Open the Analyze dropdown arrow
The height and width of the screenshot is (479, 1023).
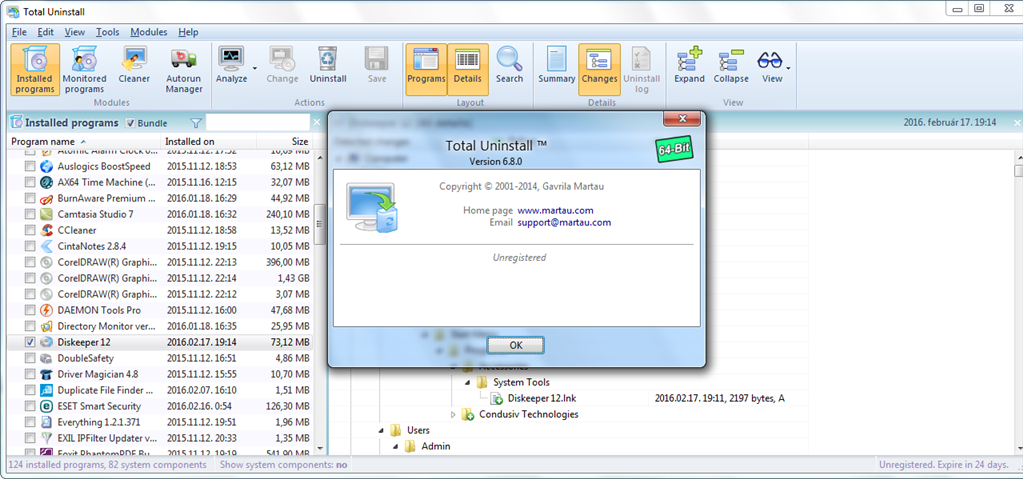(x=254, y=67)
